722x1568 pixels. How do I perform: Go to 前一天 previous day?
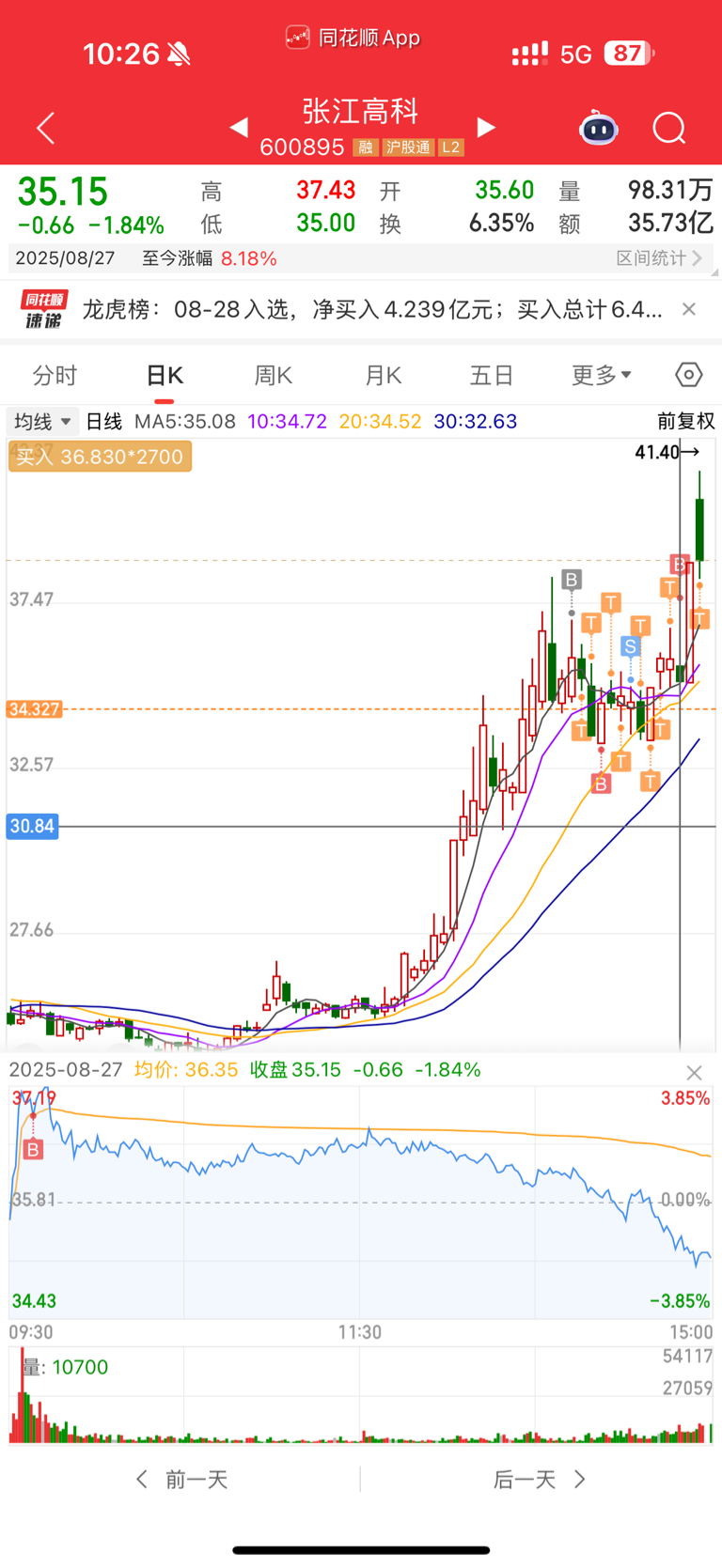[183, 1480]
